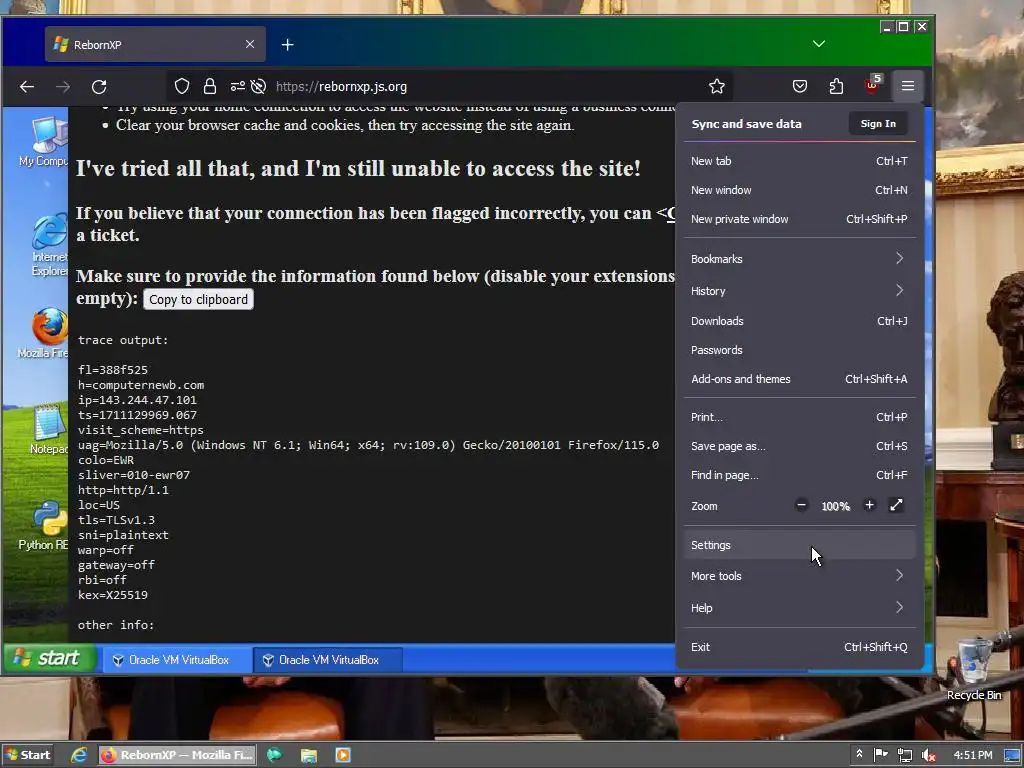Select the RebornXP tab

click(155, 44)
